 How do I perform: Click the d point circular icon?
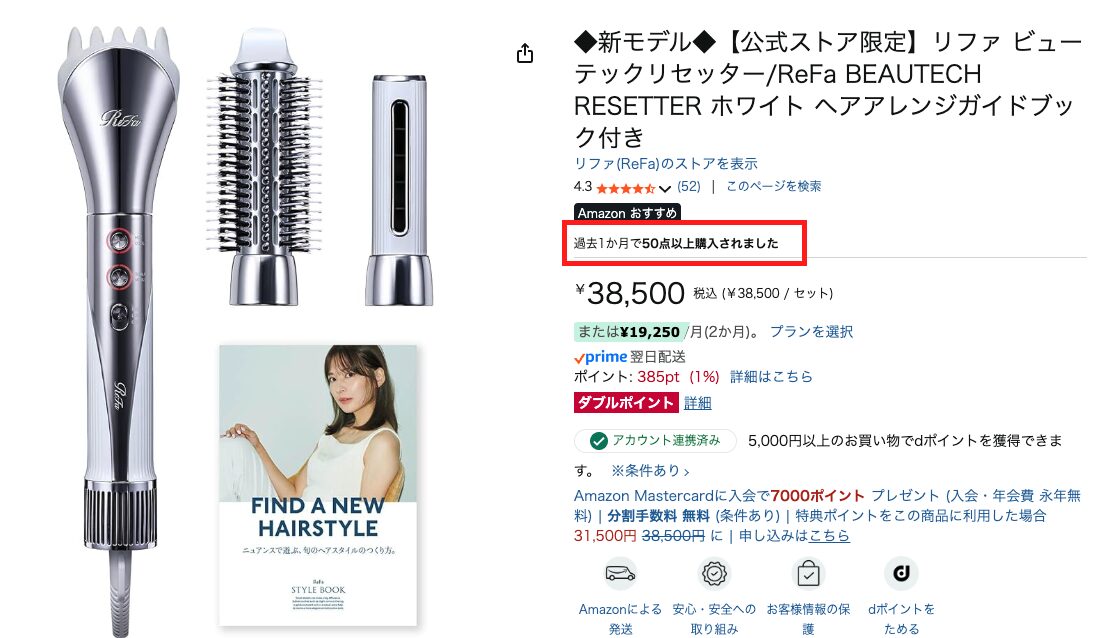click(902, 574)
